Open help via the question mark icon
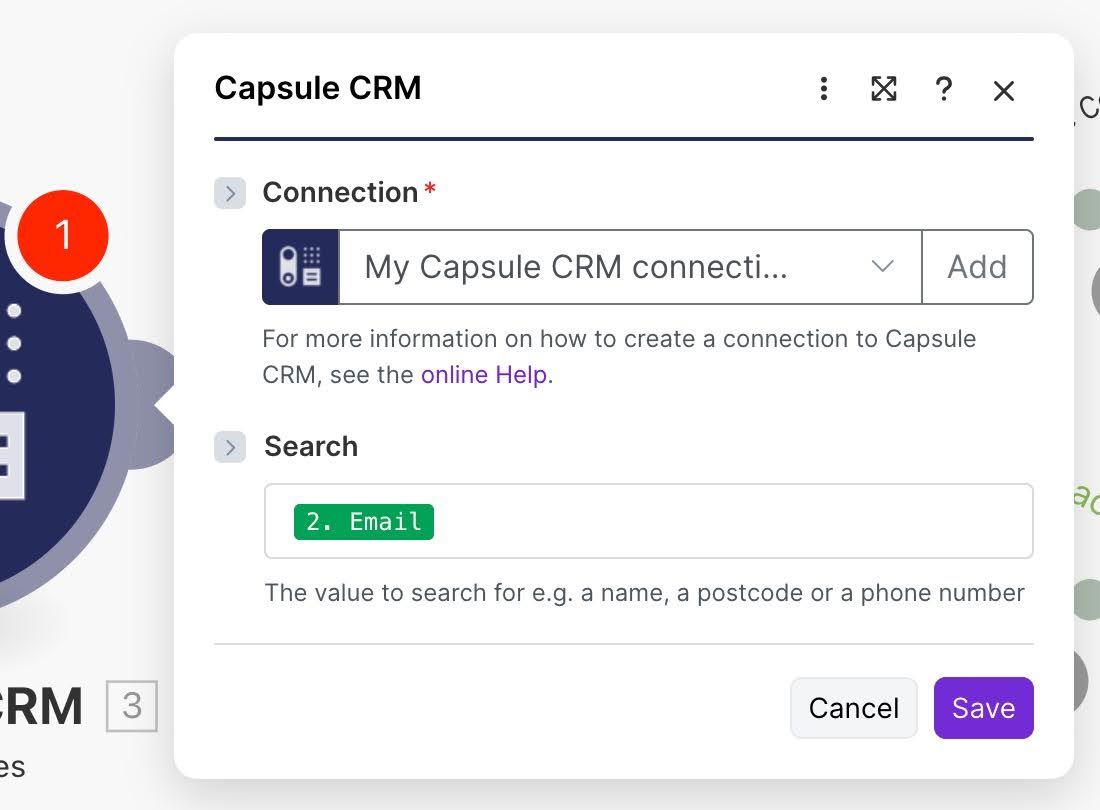Viewport: 1100px width, 810px height. 943,90
